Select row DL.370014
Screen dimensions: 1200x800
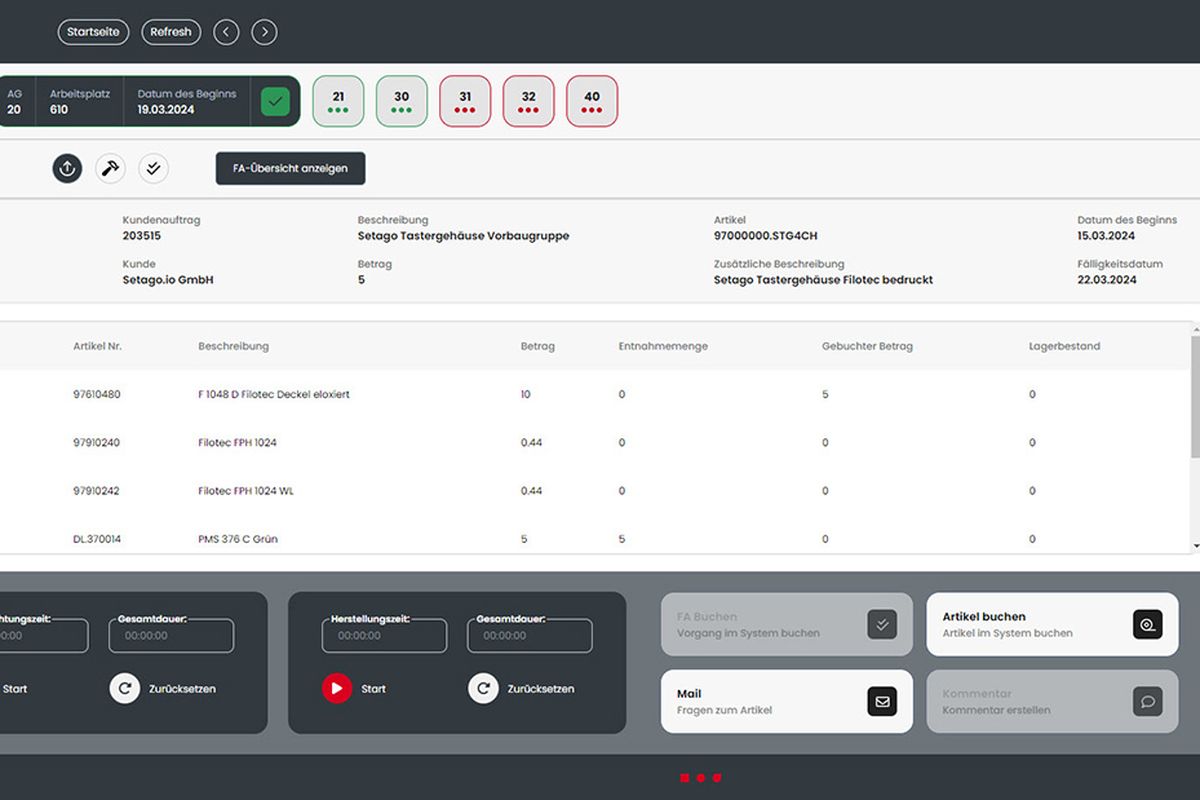595,539
